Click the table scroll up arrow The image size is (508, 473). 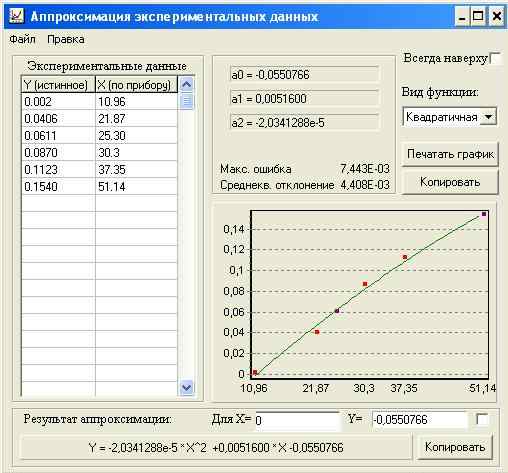pos(186,84)
